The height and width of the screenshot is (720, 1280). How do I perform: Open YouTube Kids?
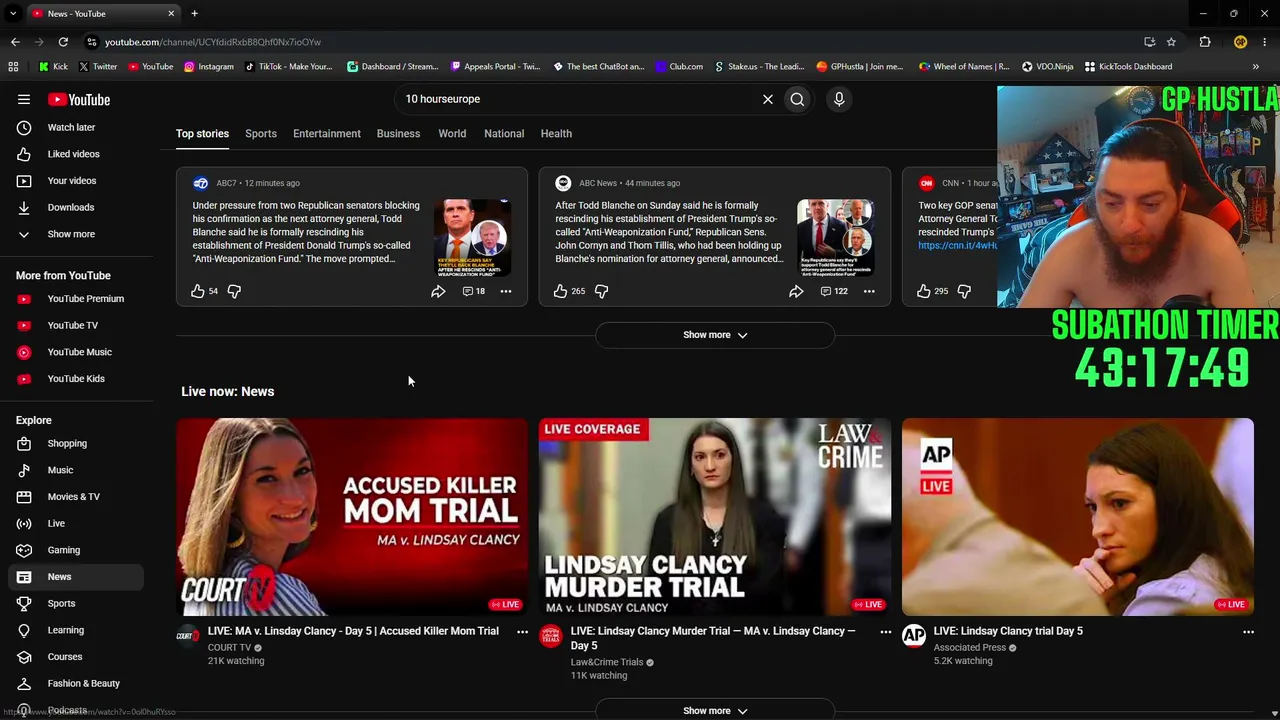tap(76, 379)
